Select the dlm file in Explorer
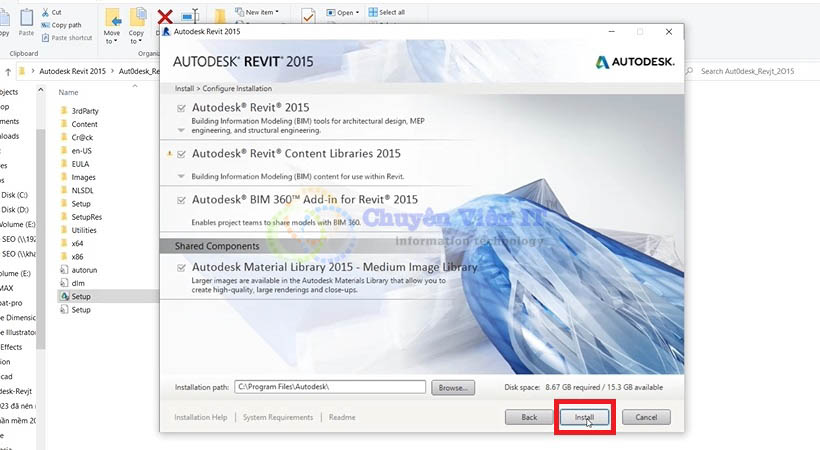The image size is (820, 450). coord(78,283)
